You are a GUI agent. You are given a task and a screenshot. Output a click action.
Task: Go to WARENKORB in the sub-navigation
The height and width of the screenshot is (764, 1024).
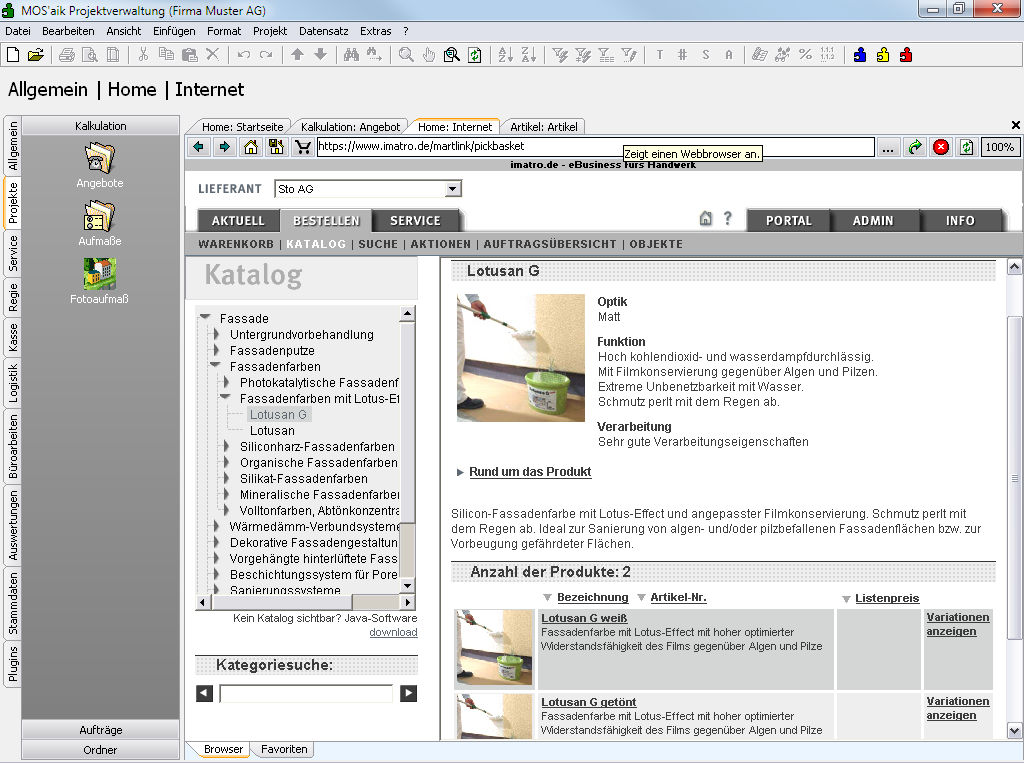click(x=236, y=244)
